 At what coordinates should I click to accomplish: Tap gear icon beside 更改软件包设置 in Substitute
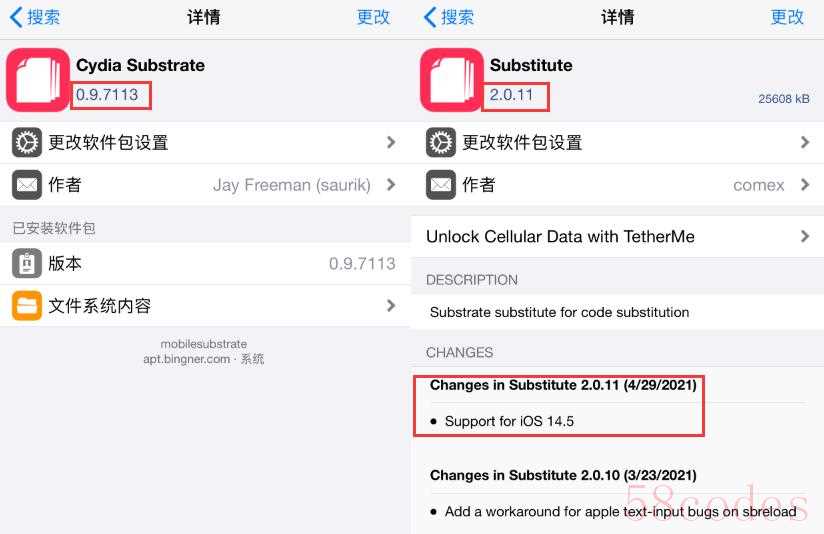pyautogui.click(x=440, y=142)
